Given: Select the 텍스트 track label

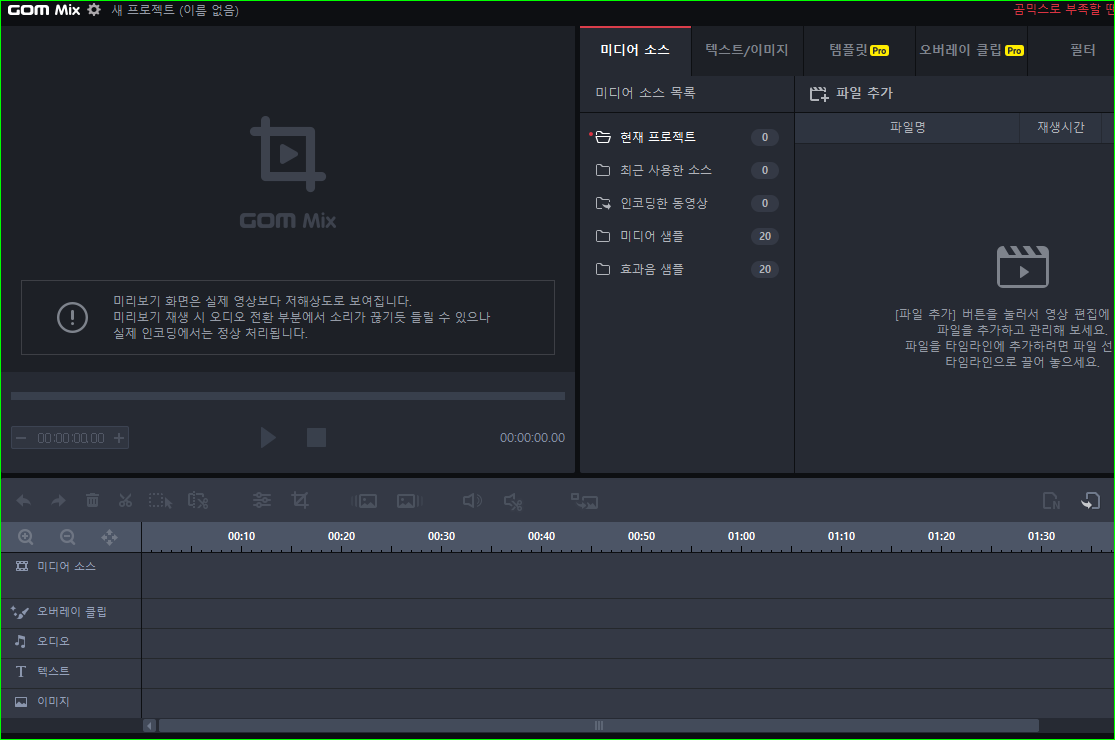Looking at the screenshot, I should [53, 671].
